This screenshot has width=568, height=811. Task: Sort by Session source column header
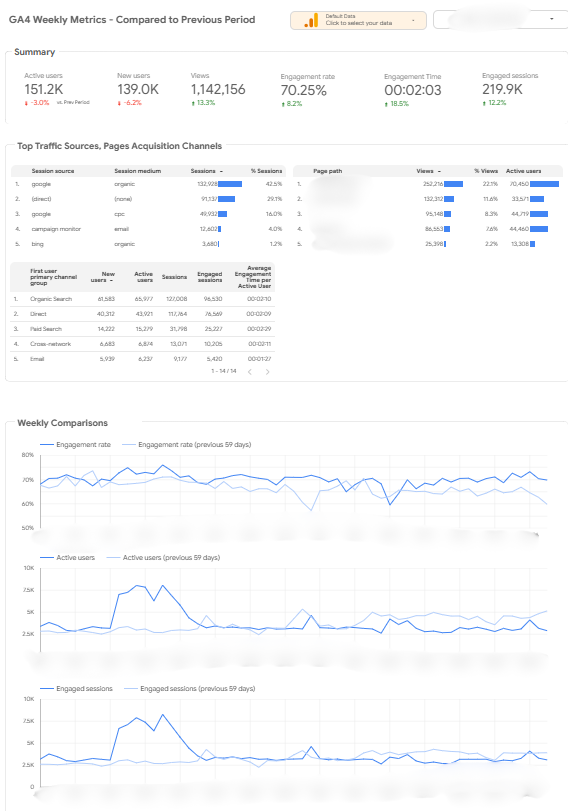coord(53,171)
